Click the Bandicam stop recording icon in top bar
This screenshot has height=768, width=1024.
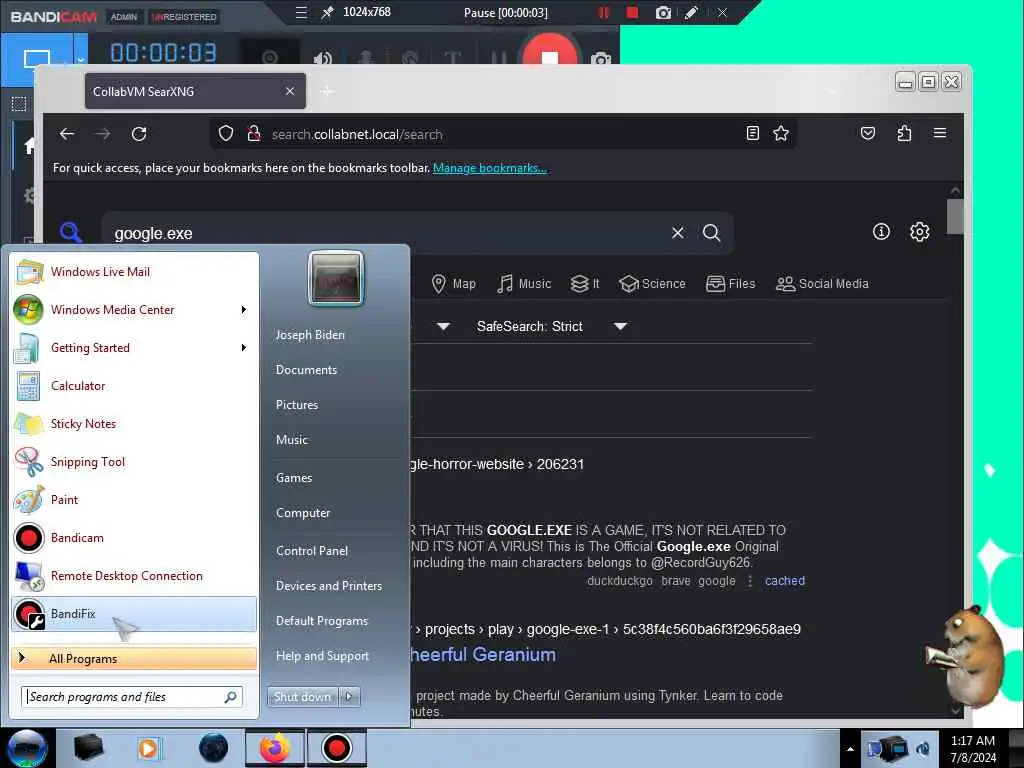(632, 12)
